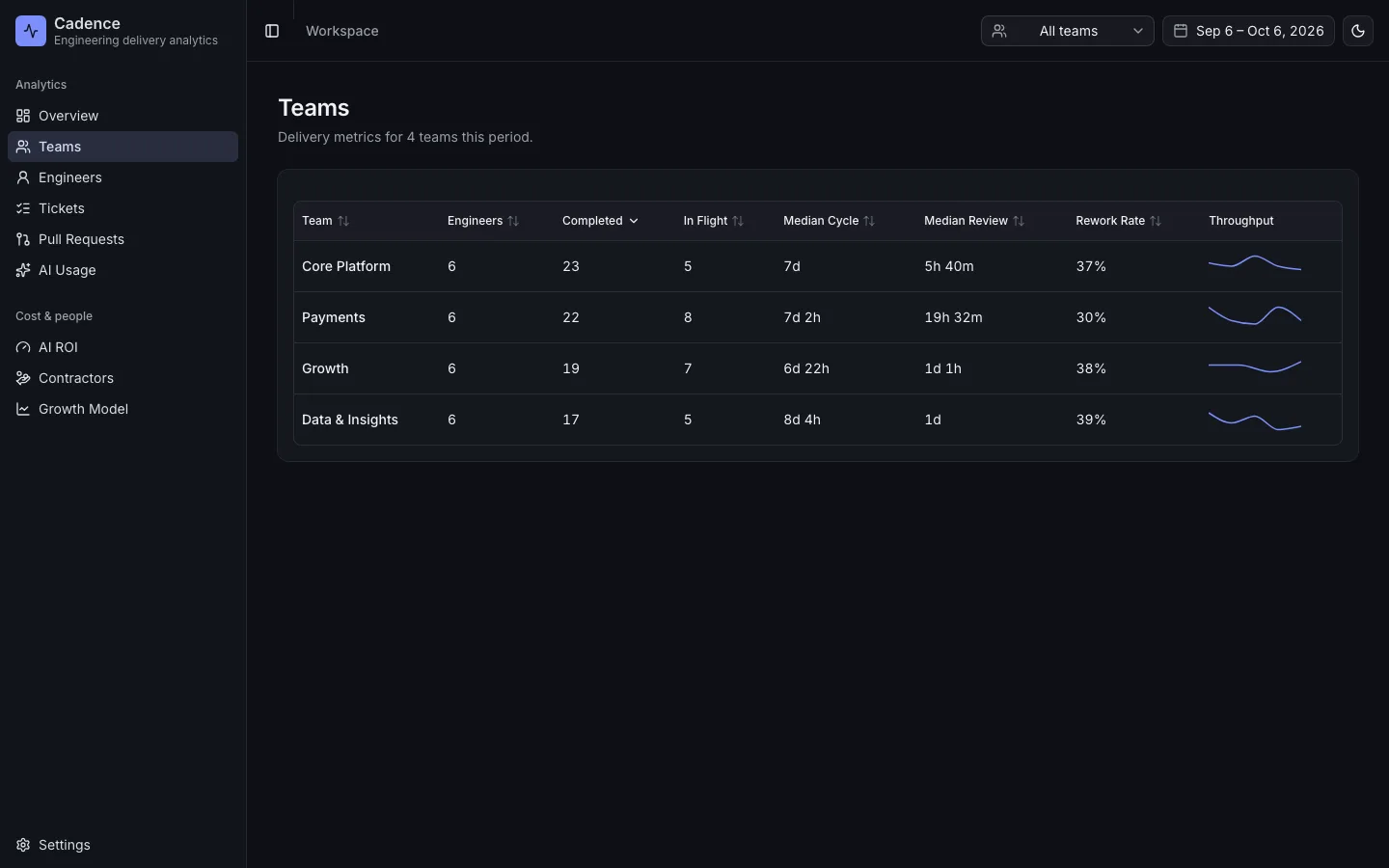Click the Pull Requests branch icon
1389x868 pixels.
pos(23,239)
